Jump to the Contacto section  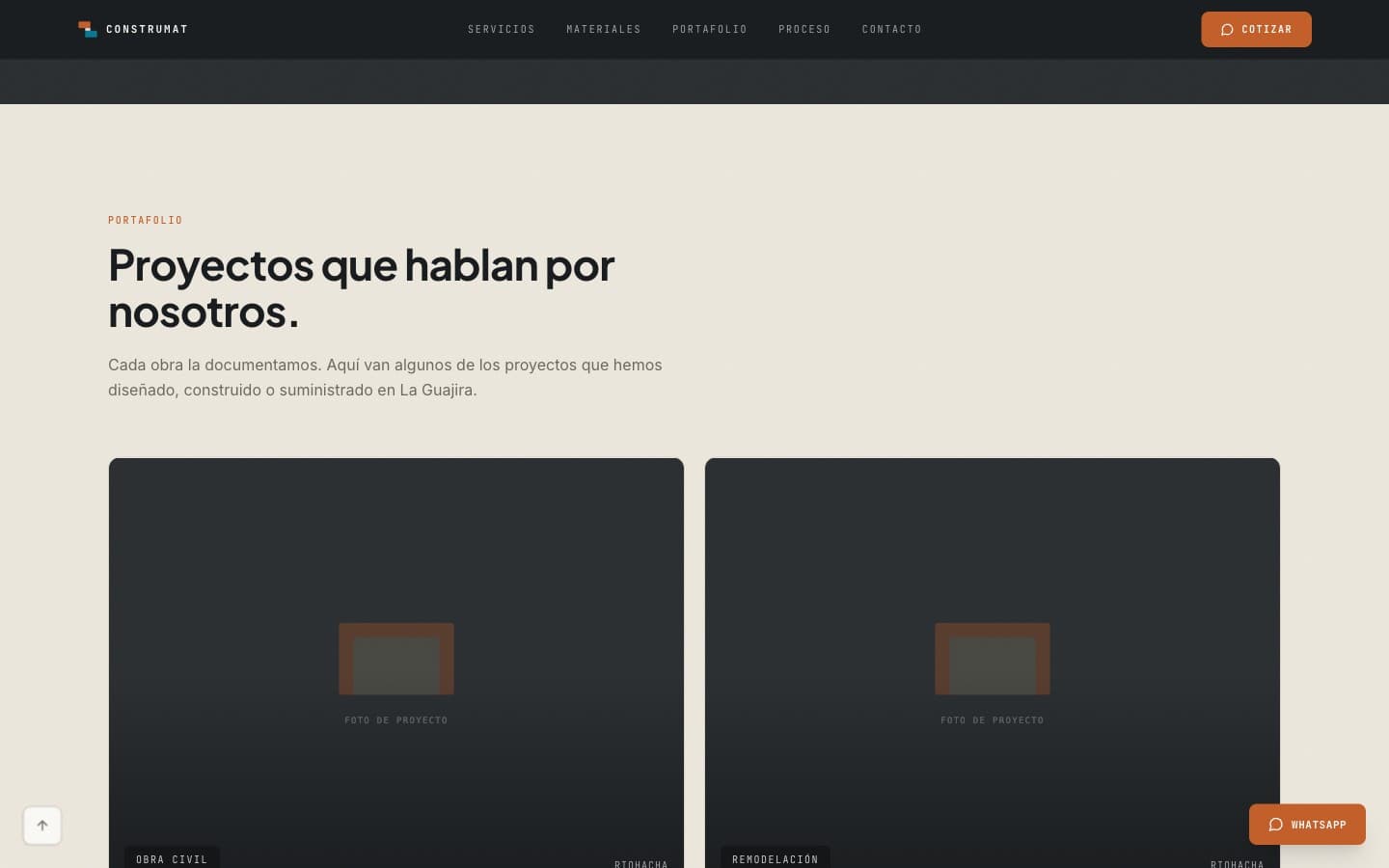892,29
